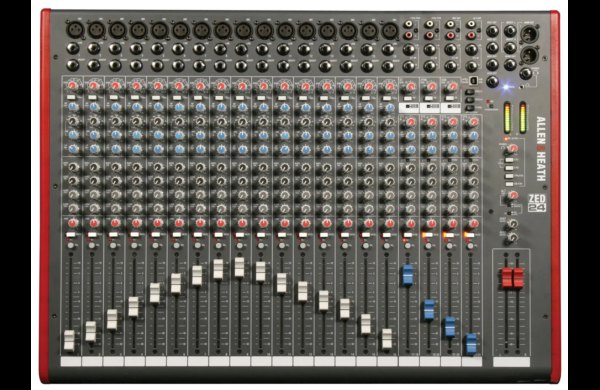600x390 pixels.
Task: Click the right red main mix fader
Action: pos(518,278)
